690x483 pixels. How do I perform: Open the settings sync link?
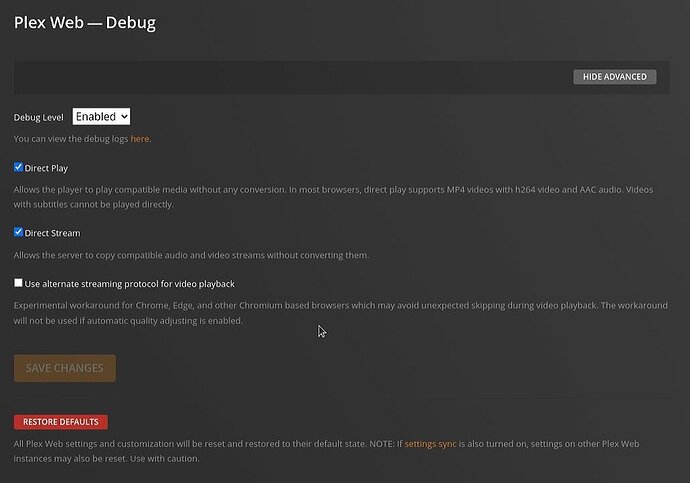tap(430, 444)
